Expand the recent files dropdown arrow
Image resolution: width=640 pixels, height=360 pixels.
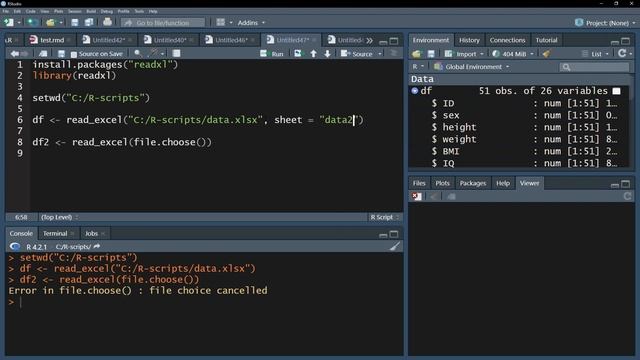point(61,23)
